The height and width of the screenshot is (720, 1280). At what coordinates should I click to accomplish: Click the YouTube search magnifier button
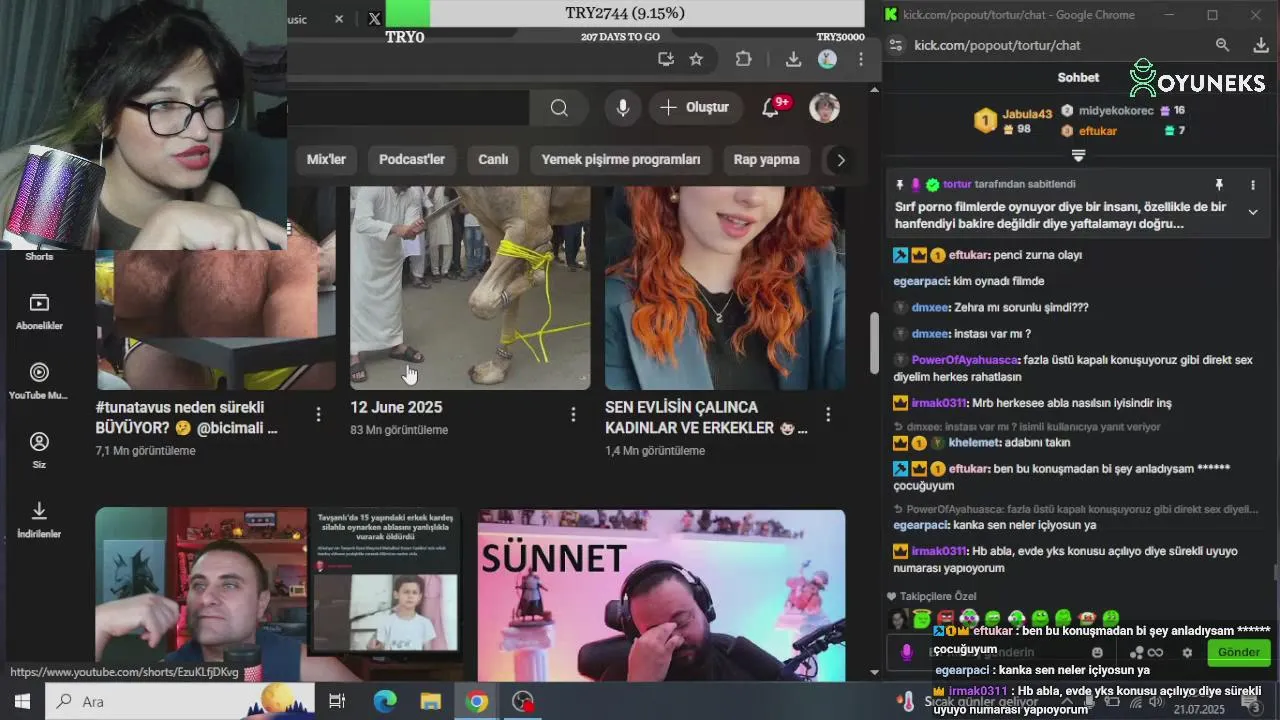click(x=559, y=108)
